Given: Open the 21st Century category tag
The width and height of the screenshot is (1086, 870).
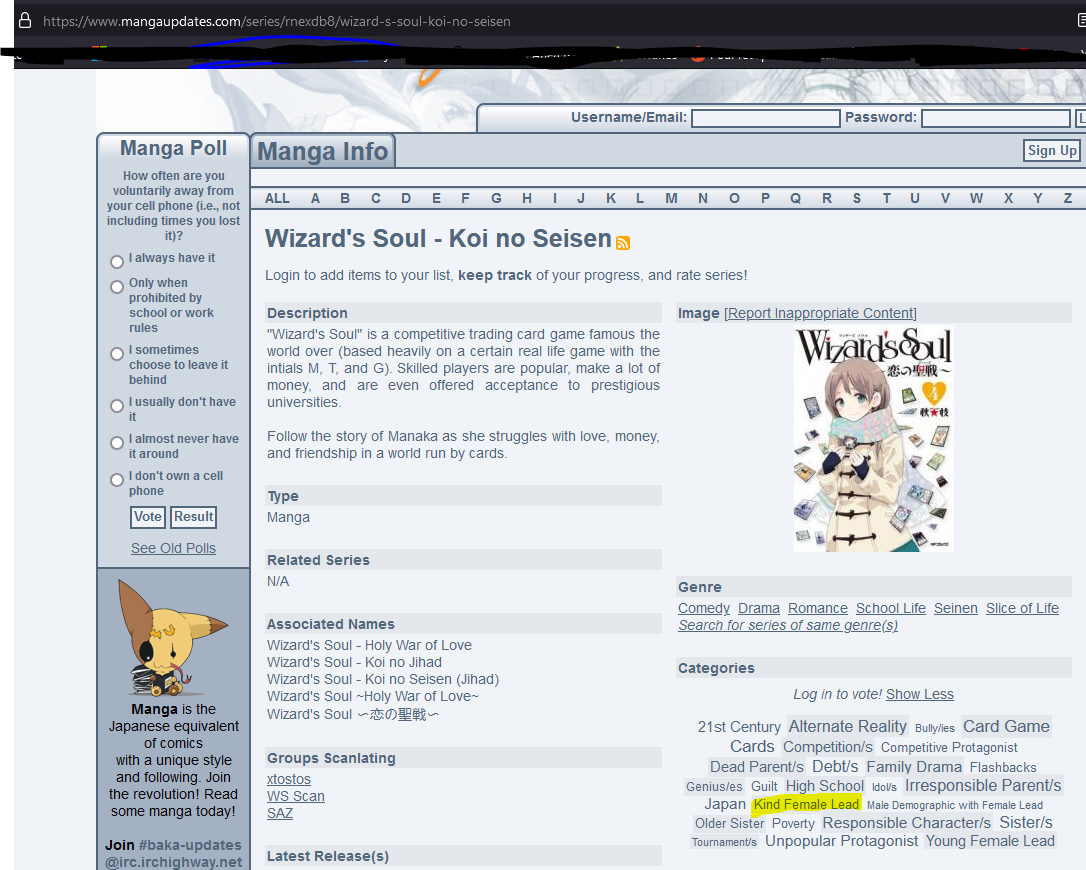Looking at the screenshot, I should [739, 727].
